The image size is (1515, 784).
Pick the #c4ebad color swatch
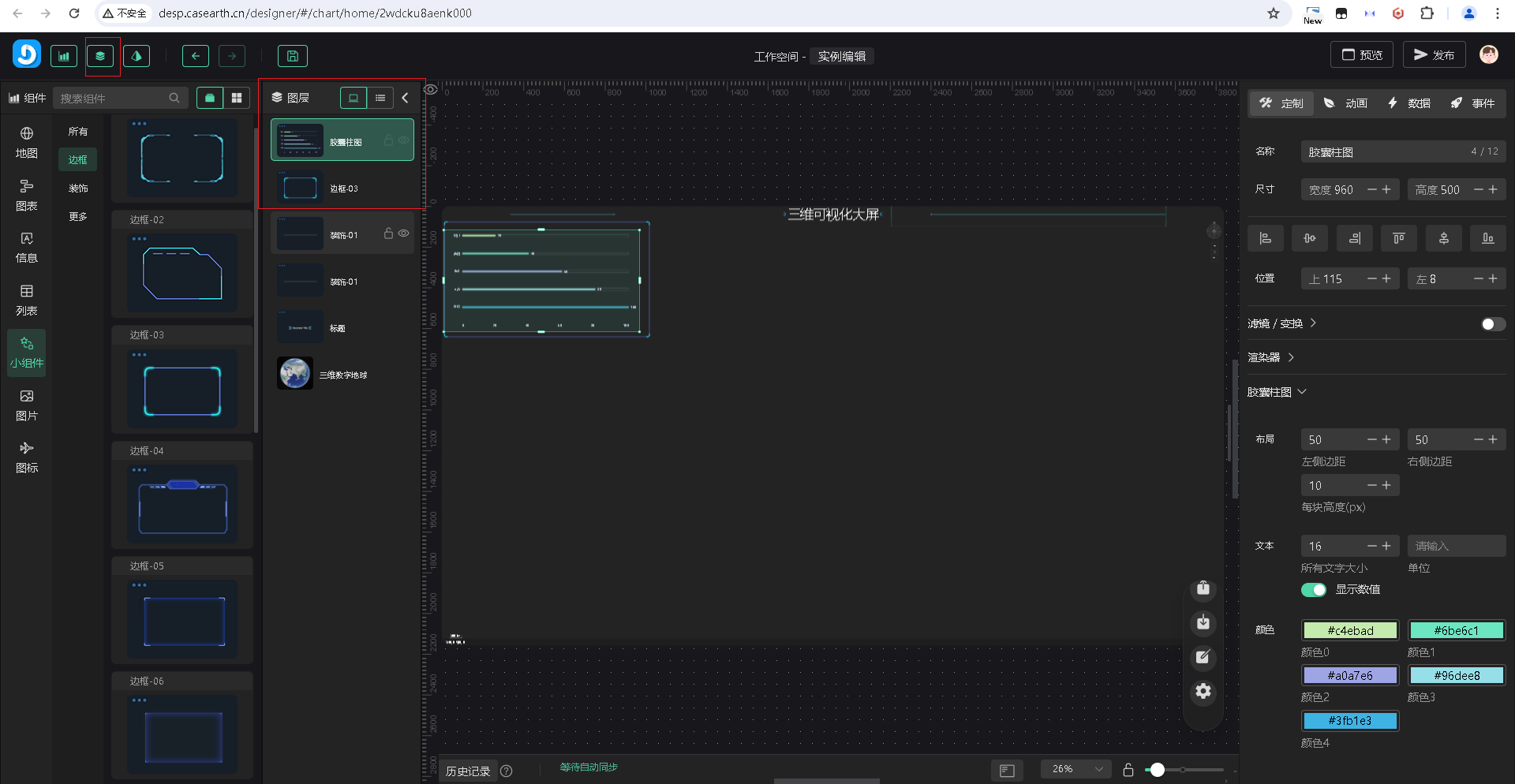pos(1350,630)
